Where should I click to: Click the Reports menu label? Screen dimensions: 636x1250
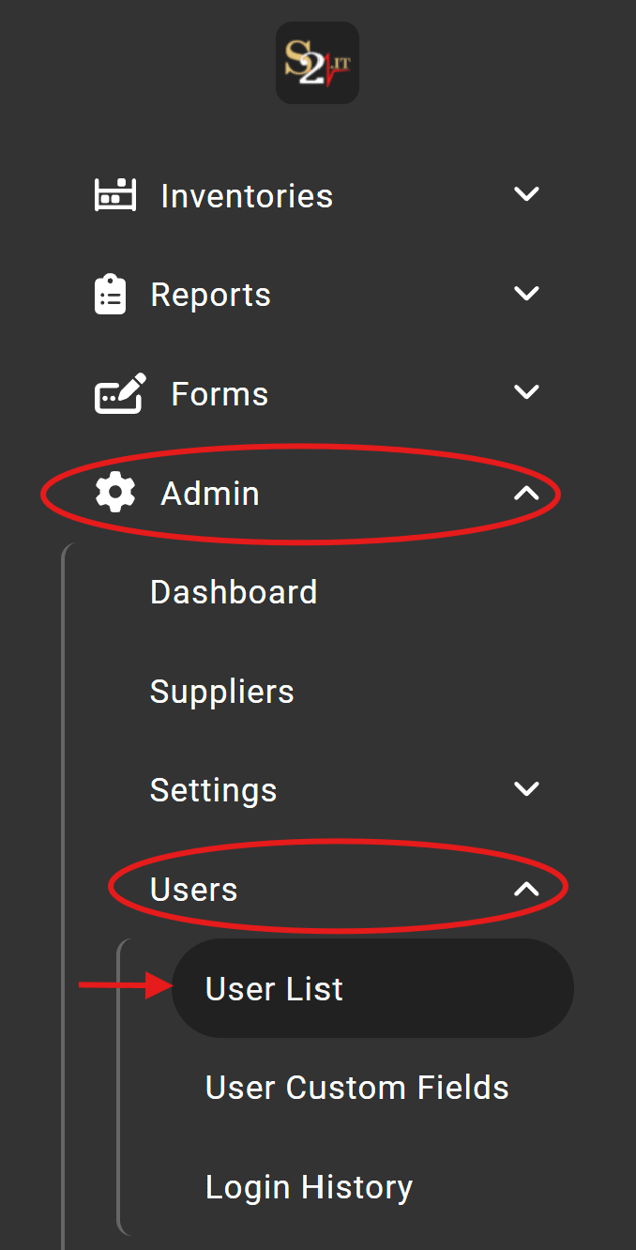[x=210, y=293]
